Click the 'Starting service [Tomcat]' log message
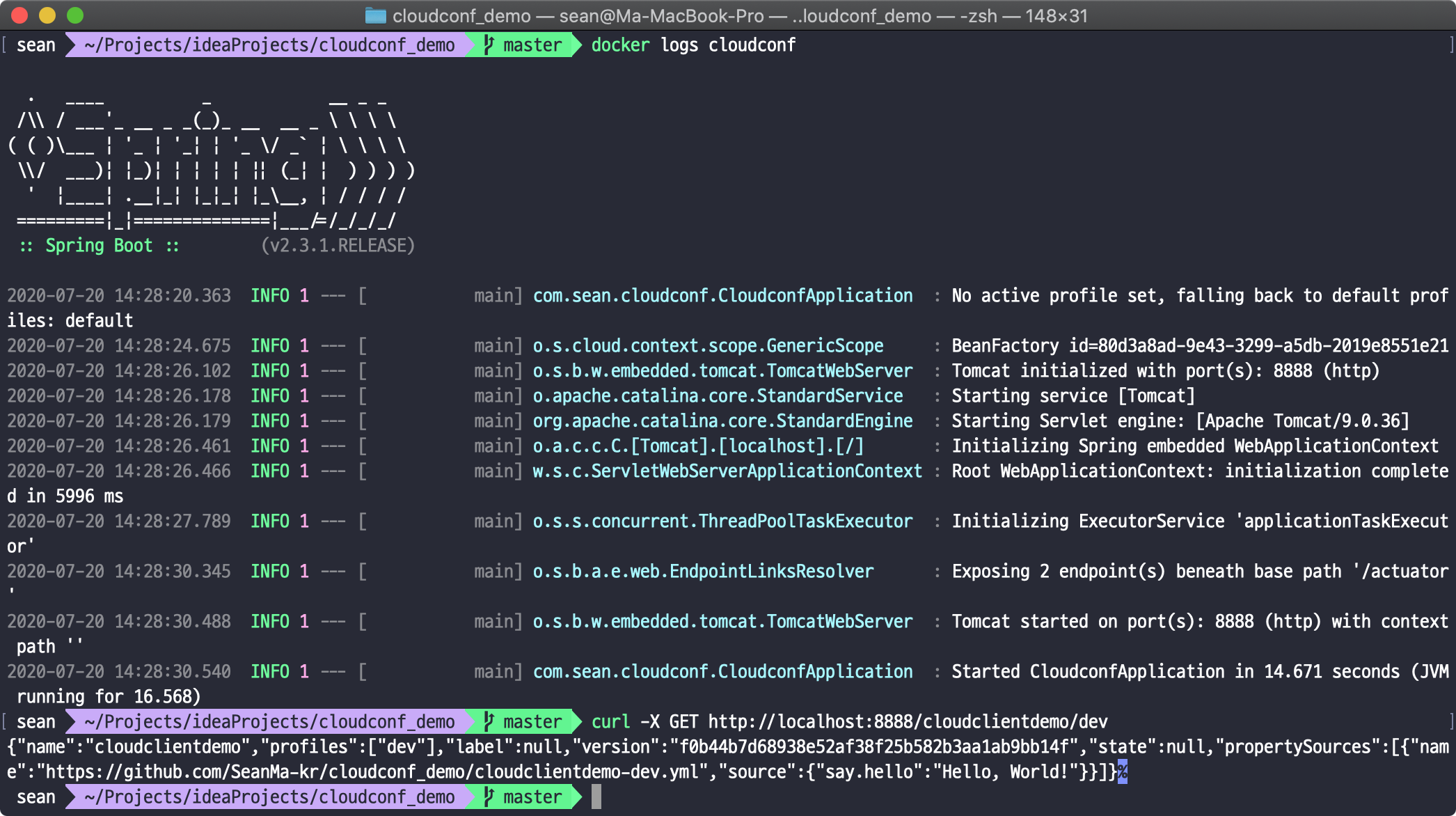The height and width of the screenshot is (816, 1456). (1073, 396)
